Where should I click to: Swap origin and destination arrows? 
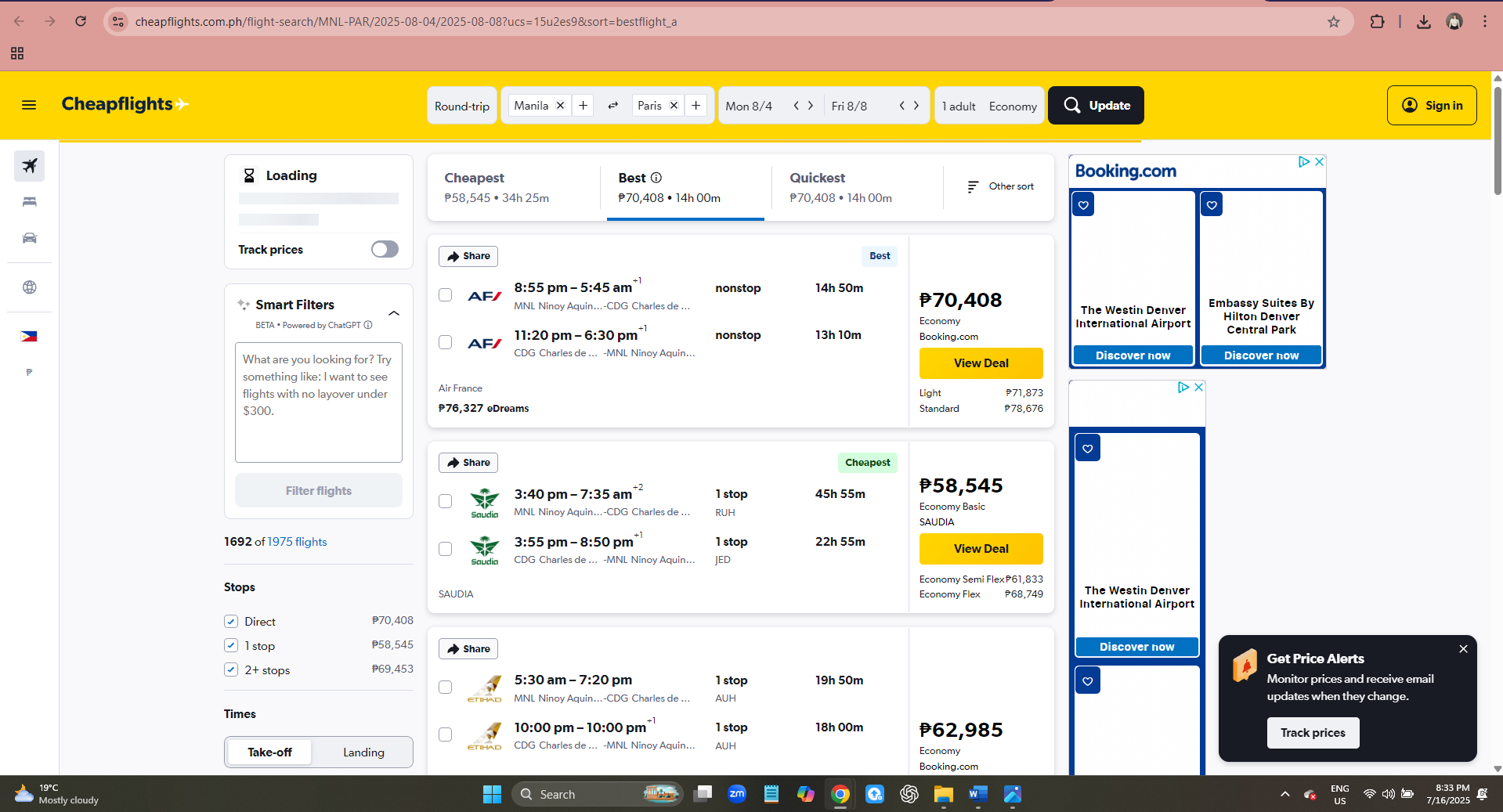pyautogui.click(x=613, y=106)
